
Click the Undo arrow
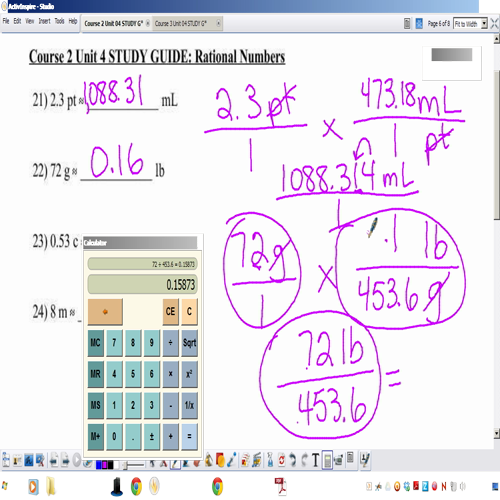pyautogui.click(x=293, y=460)
